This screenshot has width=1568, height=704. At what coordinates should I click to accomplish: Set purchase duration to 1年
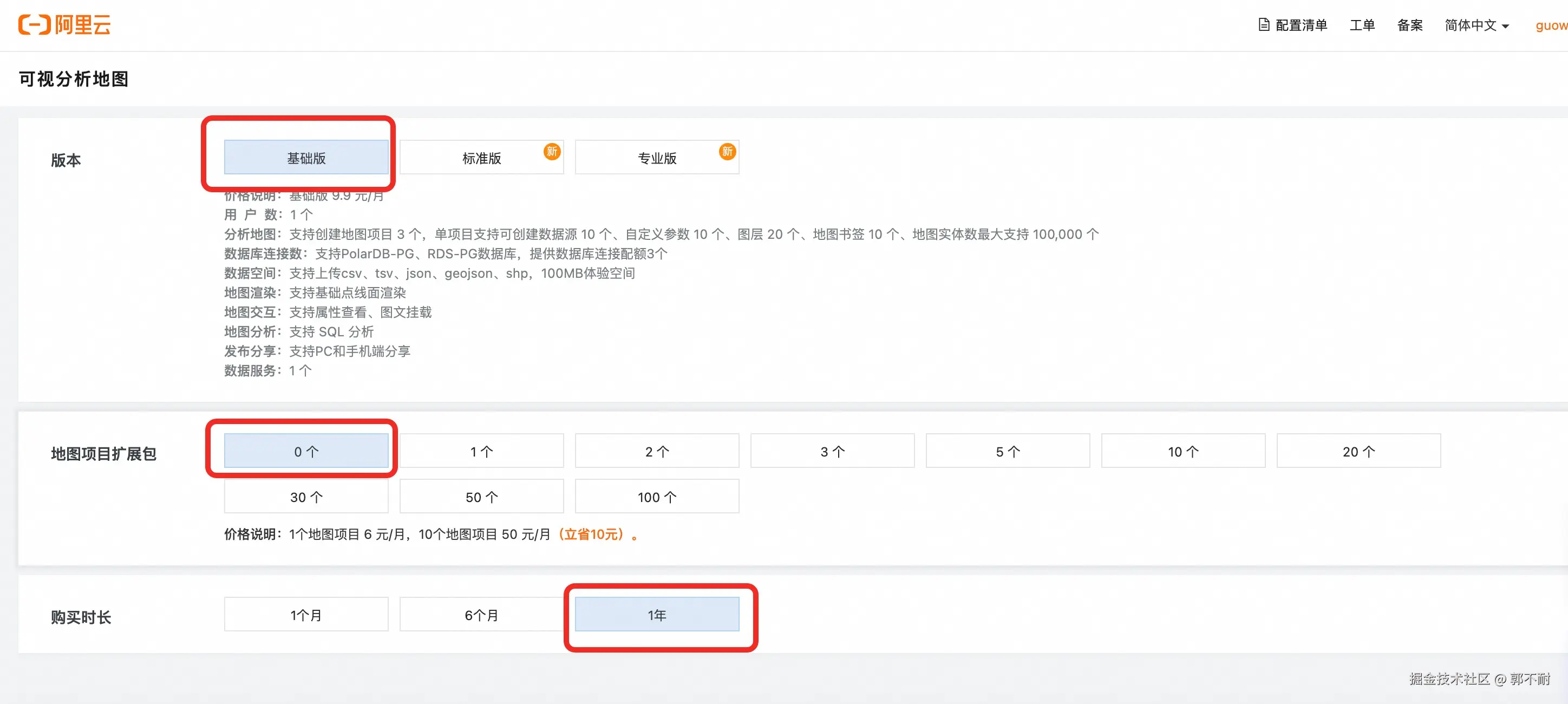point(656,615)
